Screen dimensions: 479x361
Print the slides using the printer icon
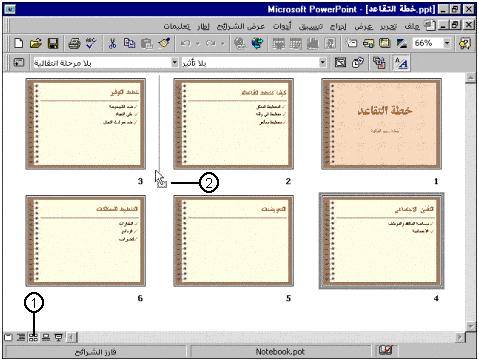tap(74, 43)
